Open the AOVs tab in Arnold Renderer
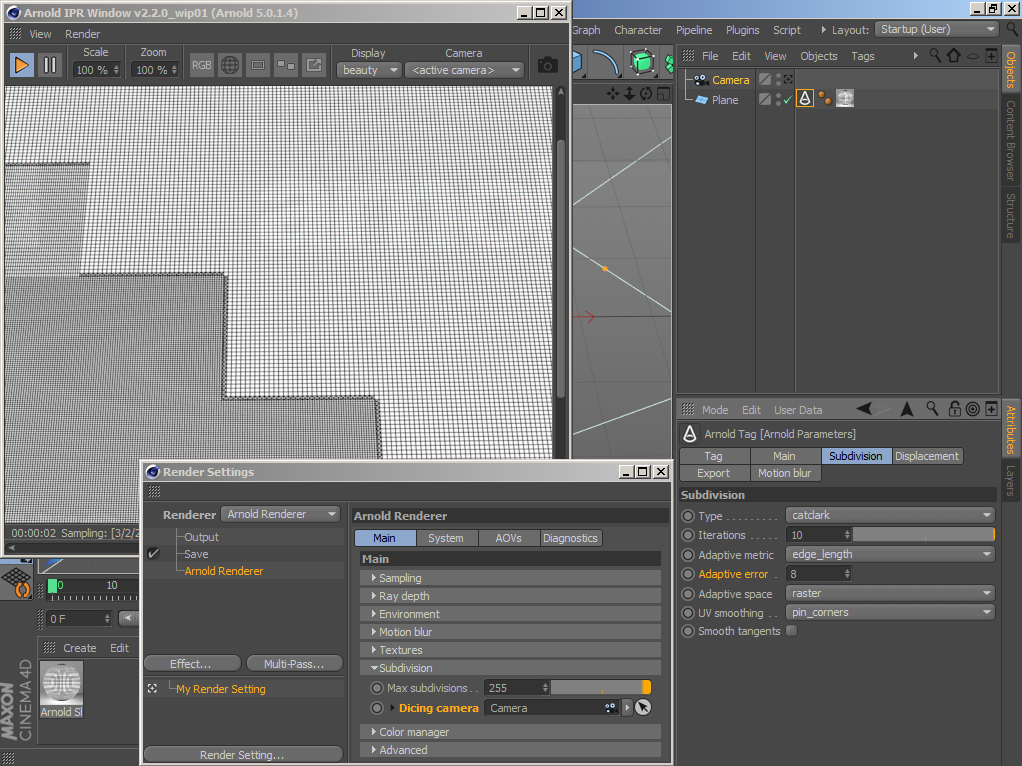Viewport: 1022px width, 766px height. click(508, 538)
